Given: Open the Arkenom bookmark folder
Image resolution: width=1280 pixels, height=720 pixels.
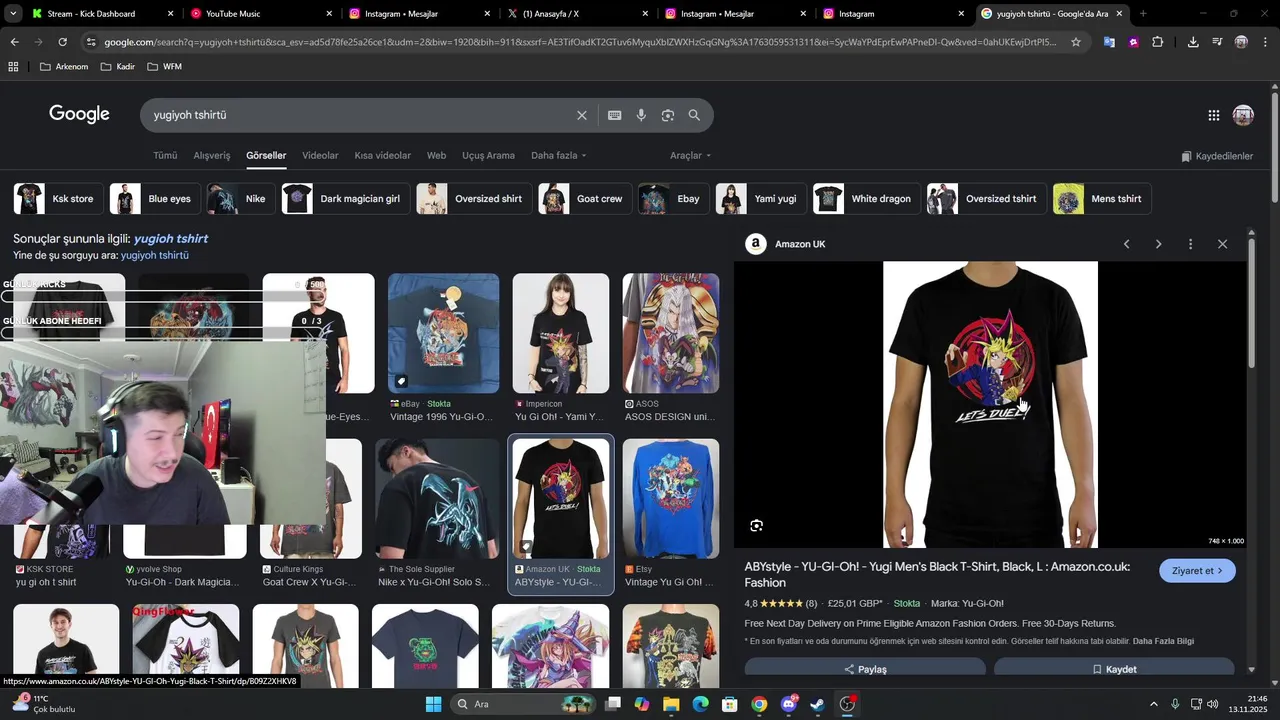Looking at the screenshot, I should pyautogui.click(x=64, y=66).
